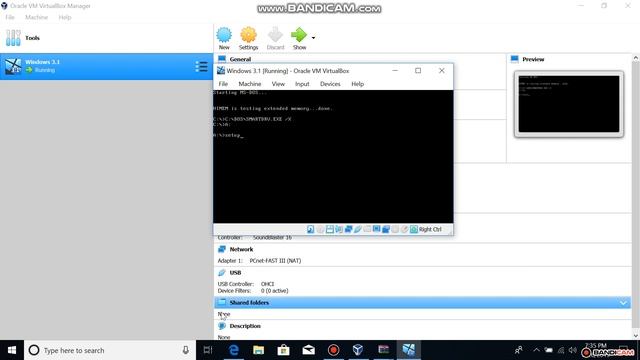Click inside the running VM's black console screen

coord(333,156)
